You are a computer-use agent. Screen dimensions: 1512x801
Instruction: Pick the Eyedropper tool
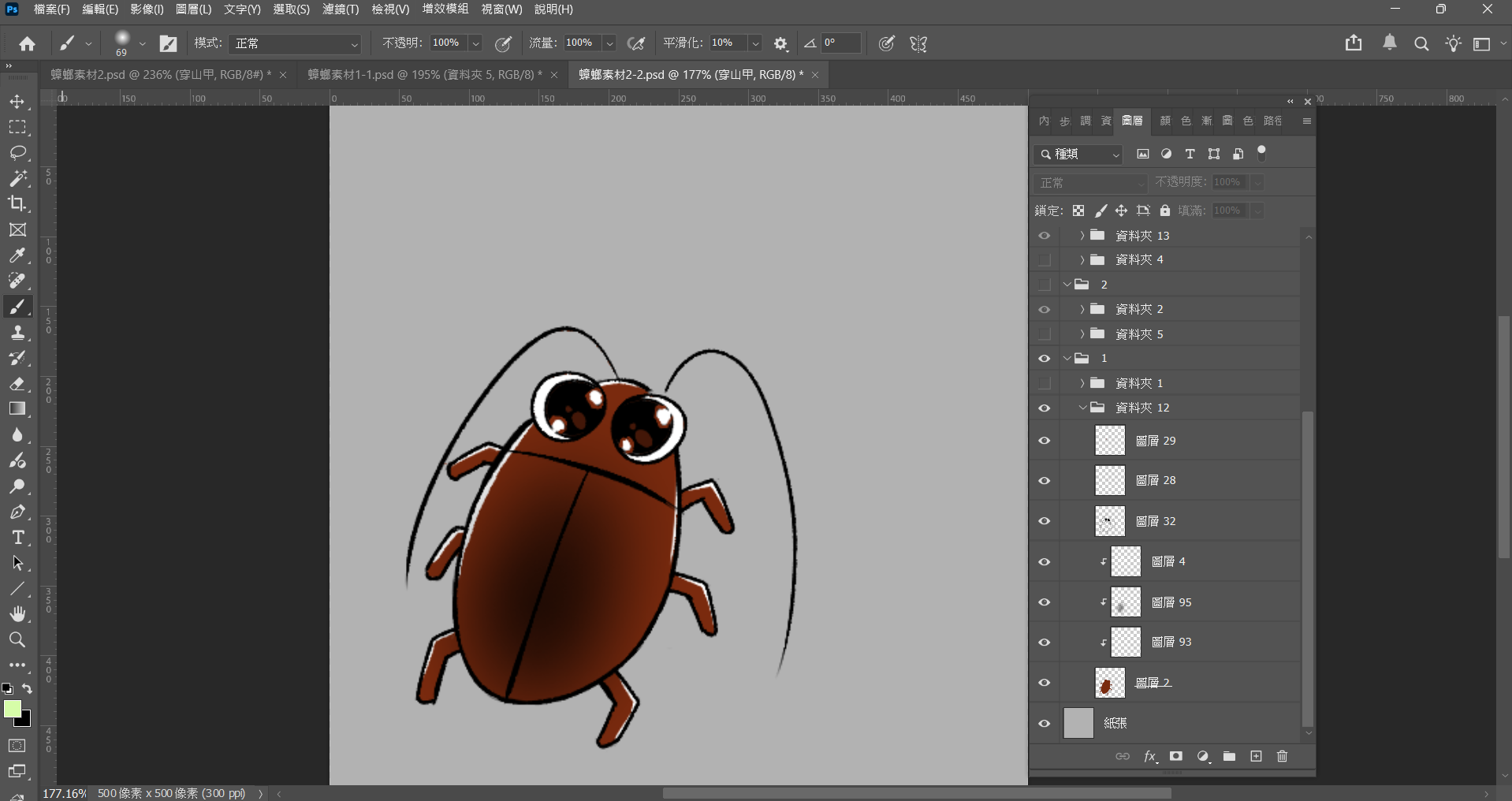pyautogui.click(x=17, y=255)
